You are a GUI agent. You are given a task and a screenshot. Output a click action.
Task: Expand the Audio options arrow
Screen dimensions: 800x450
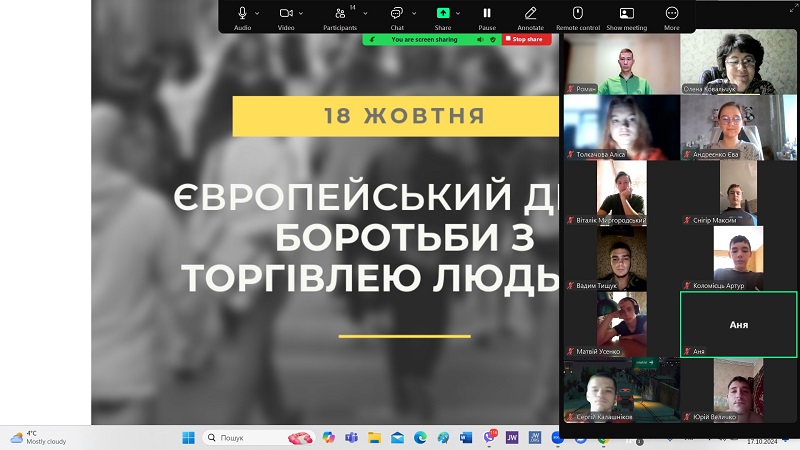257,13
